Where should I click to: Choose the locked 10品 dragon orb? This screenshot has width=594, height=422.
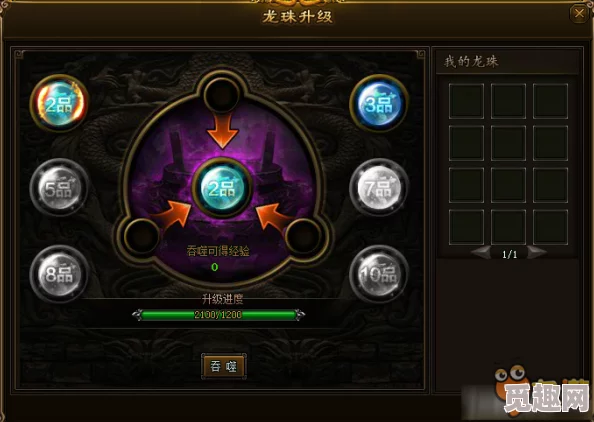(x=379, y=274)
